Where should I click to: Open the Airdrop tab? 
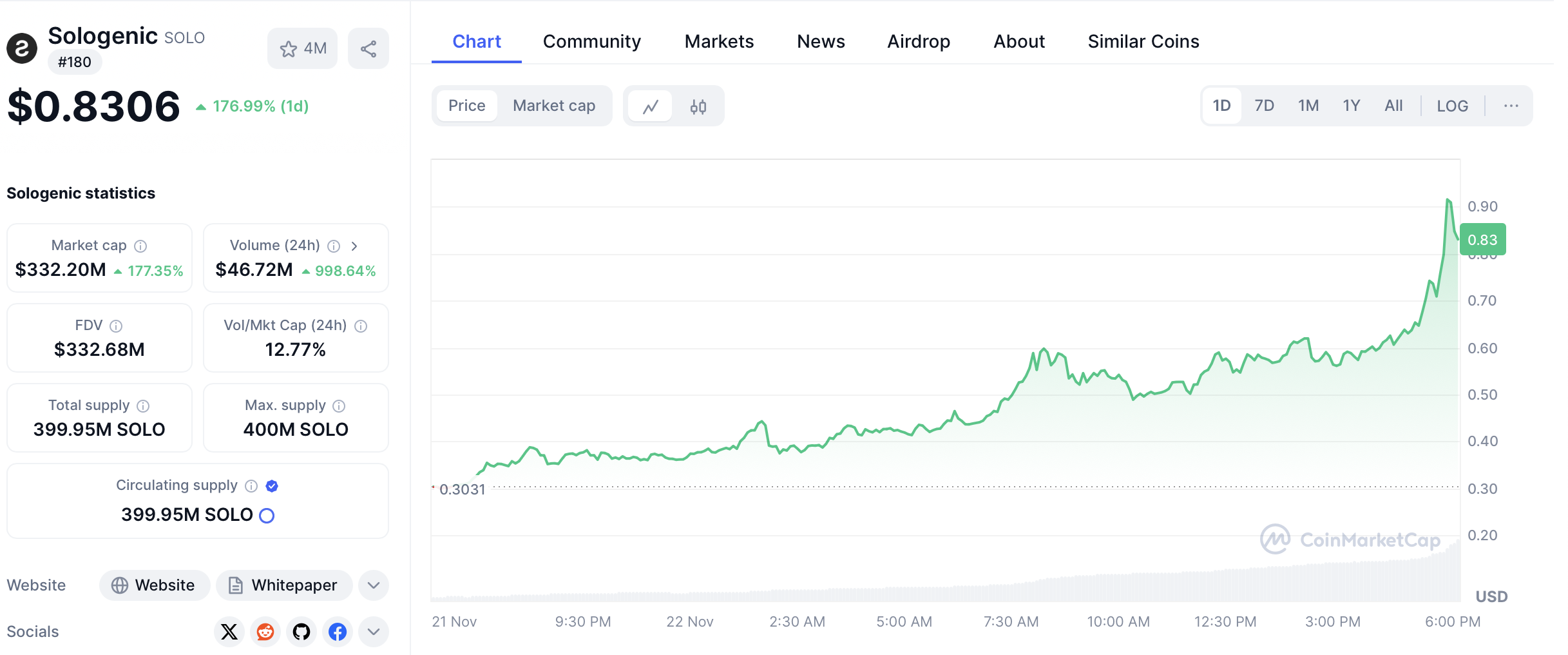[919, 41]
